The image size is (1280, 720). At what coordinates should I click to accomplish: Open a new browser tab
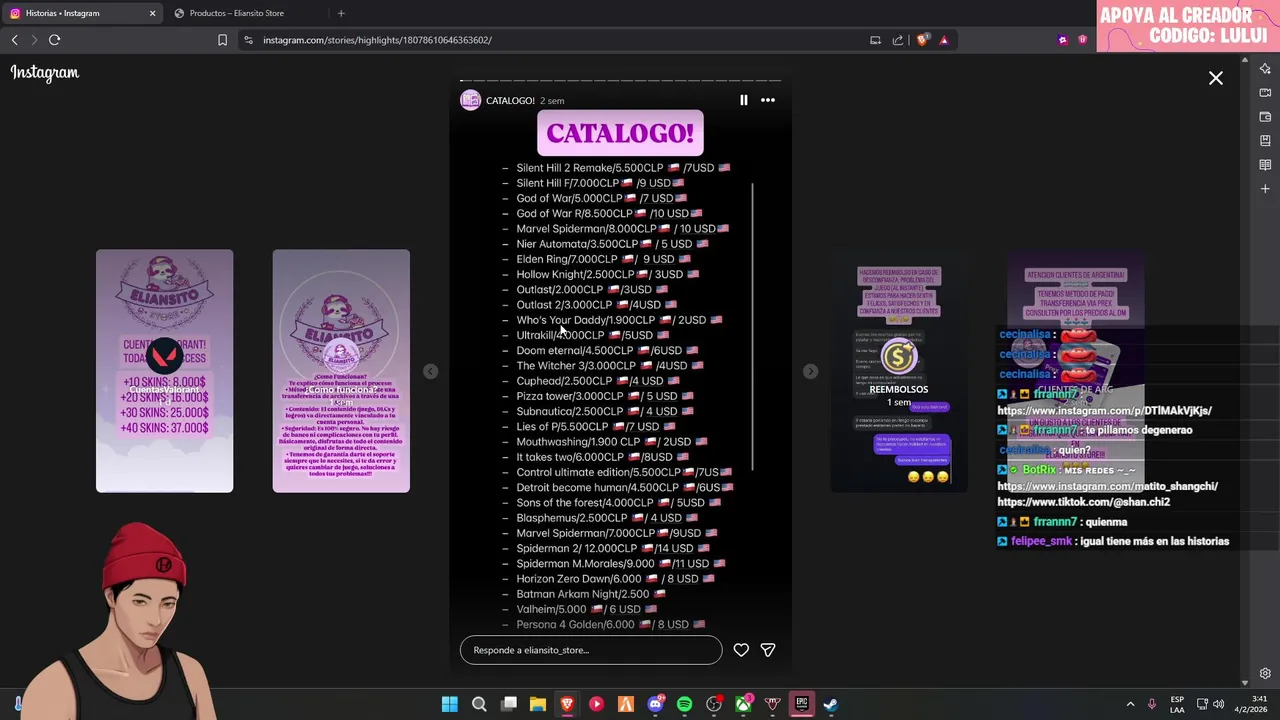click(x=341, y=13)
